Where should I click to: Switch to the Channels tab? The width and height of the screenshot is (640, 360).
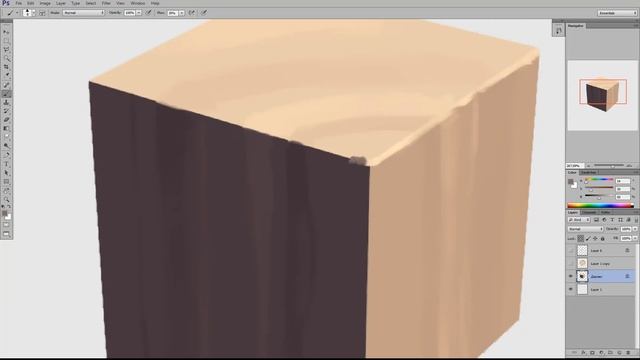[x=589, y=212]
